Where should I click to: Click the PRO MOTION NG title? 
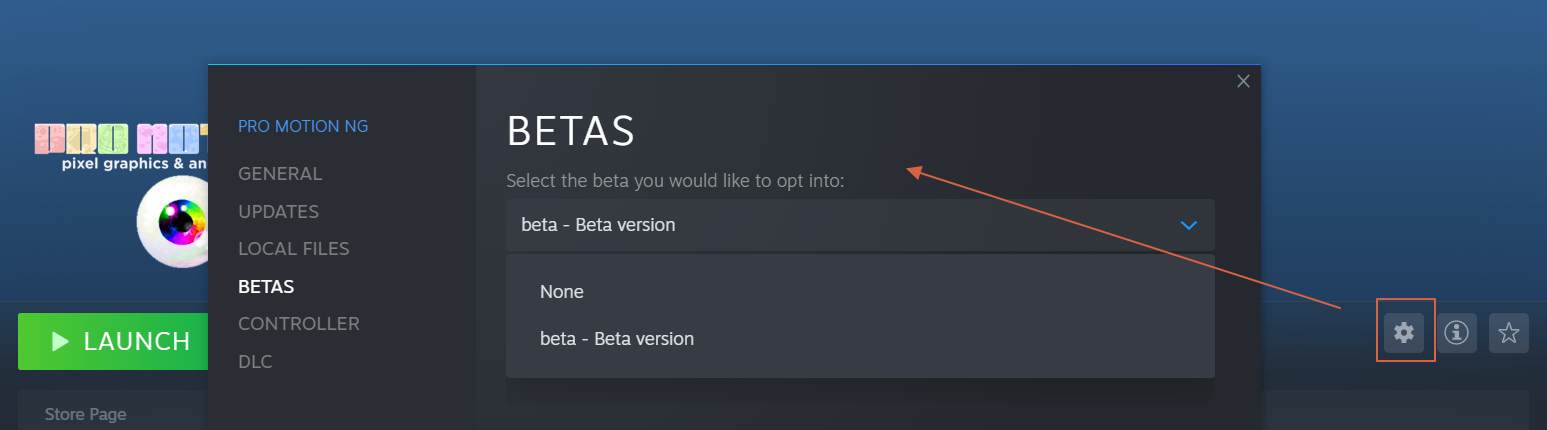(303, 127)
